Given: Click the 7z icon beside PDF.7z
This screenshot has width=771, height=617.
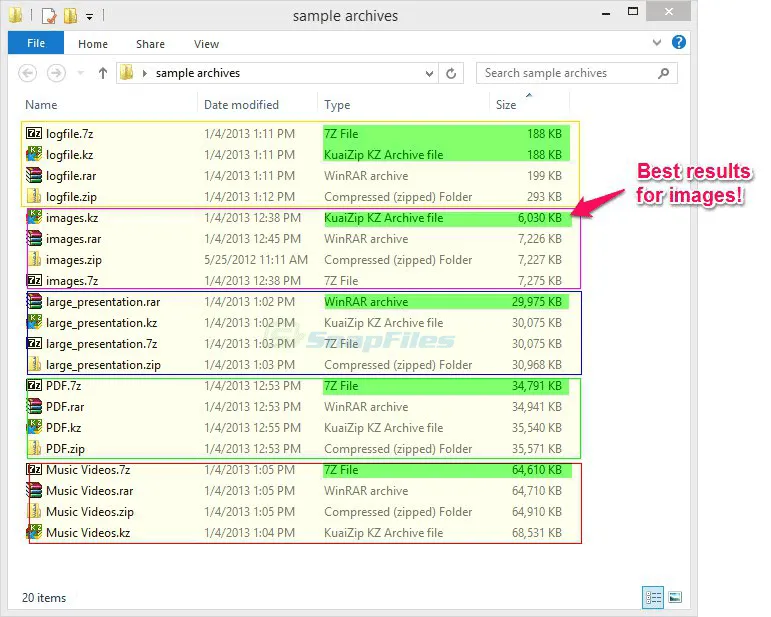Looking at the screenshot, I should [x=34, y=385].
